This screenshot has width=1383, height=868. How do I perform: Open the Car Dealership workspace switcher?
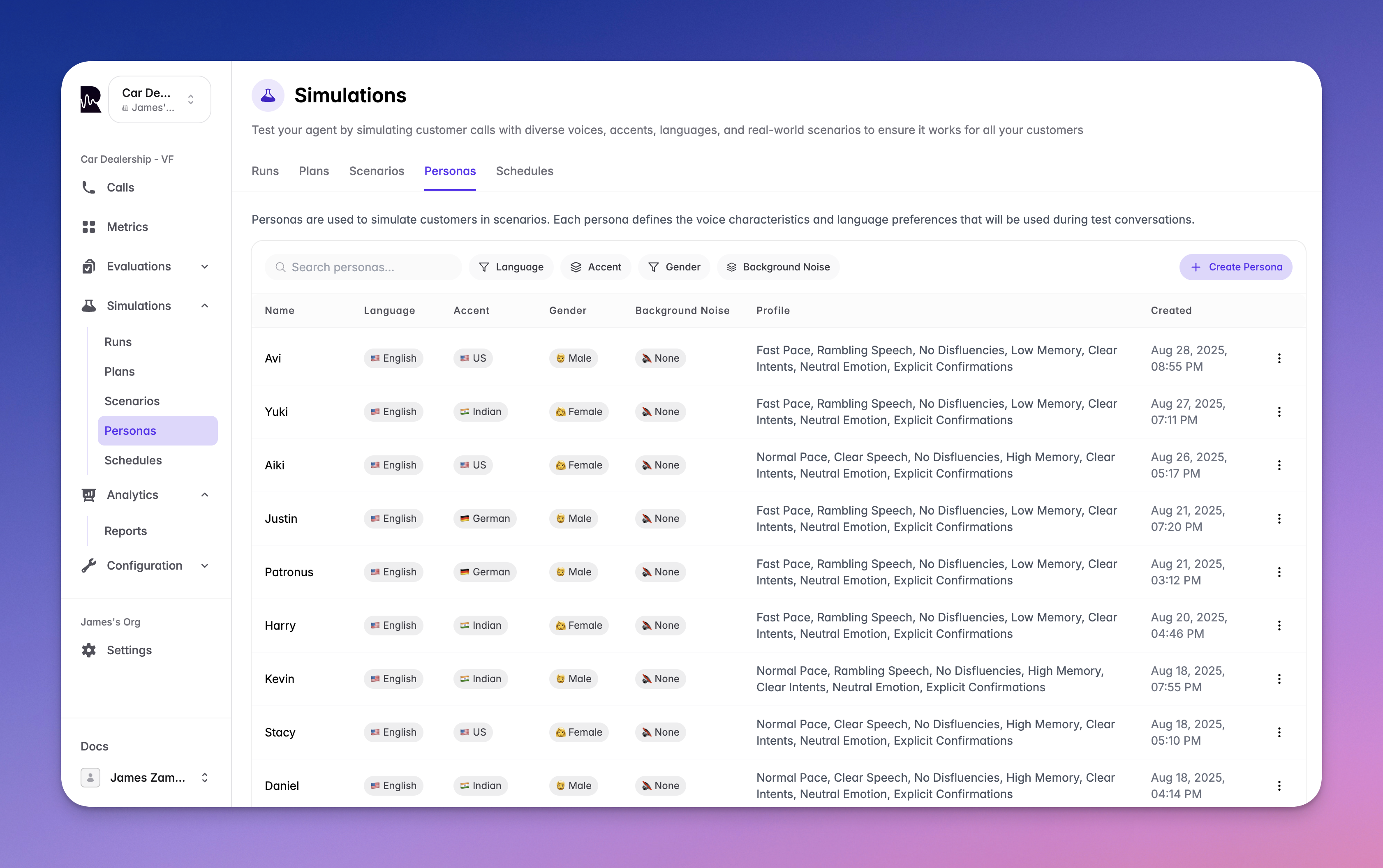pyautogui.click(x=160, y=99)
